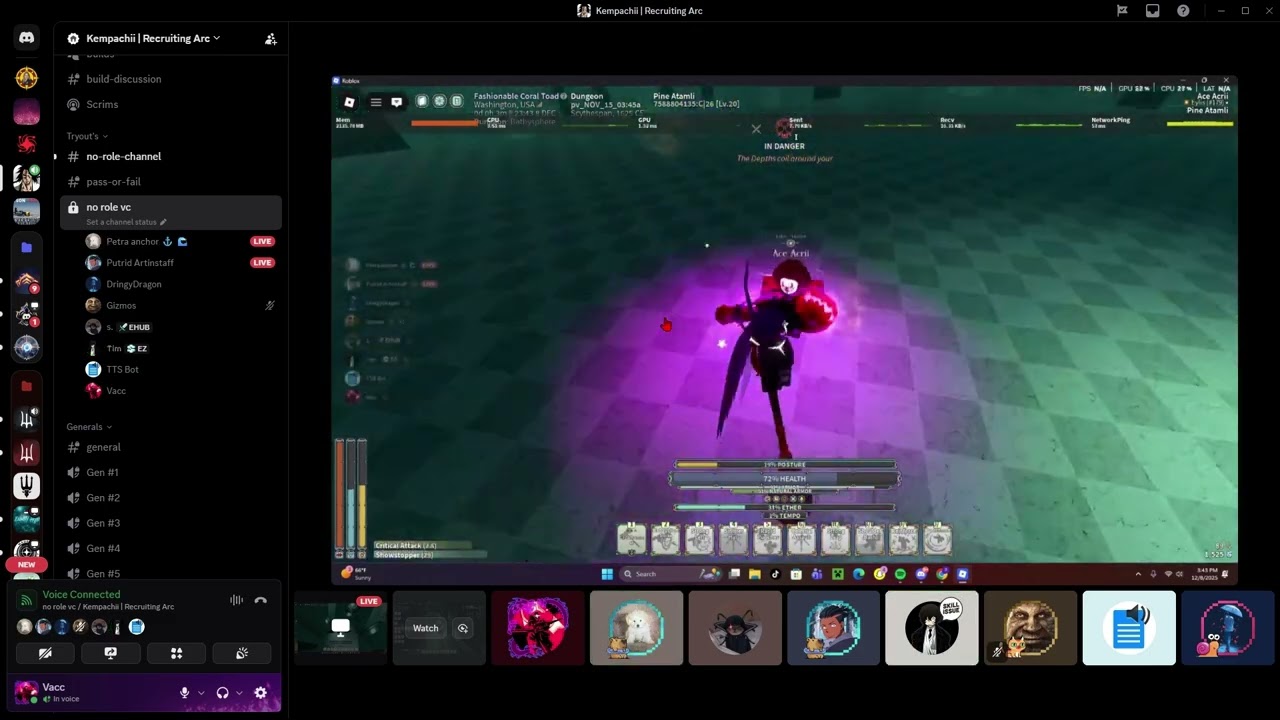The width and height of the screenshot is (1280, 720).
Task: Disconnect from voice with the hang-up icon
Action: pyautogui.click(x=261, y=600)
